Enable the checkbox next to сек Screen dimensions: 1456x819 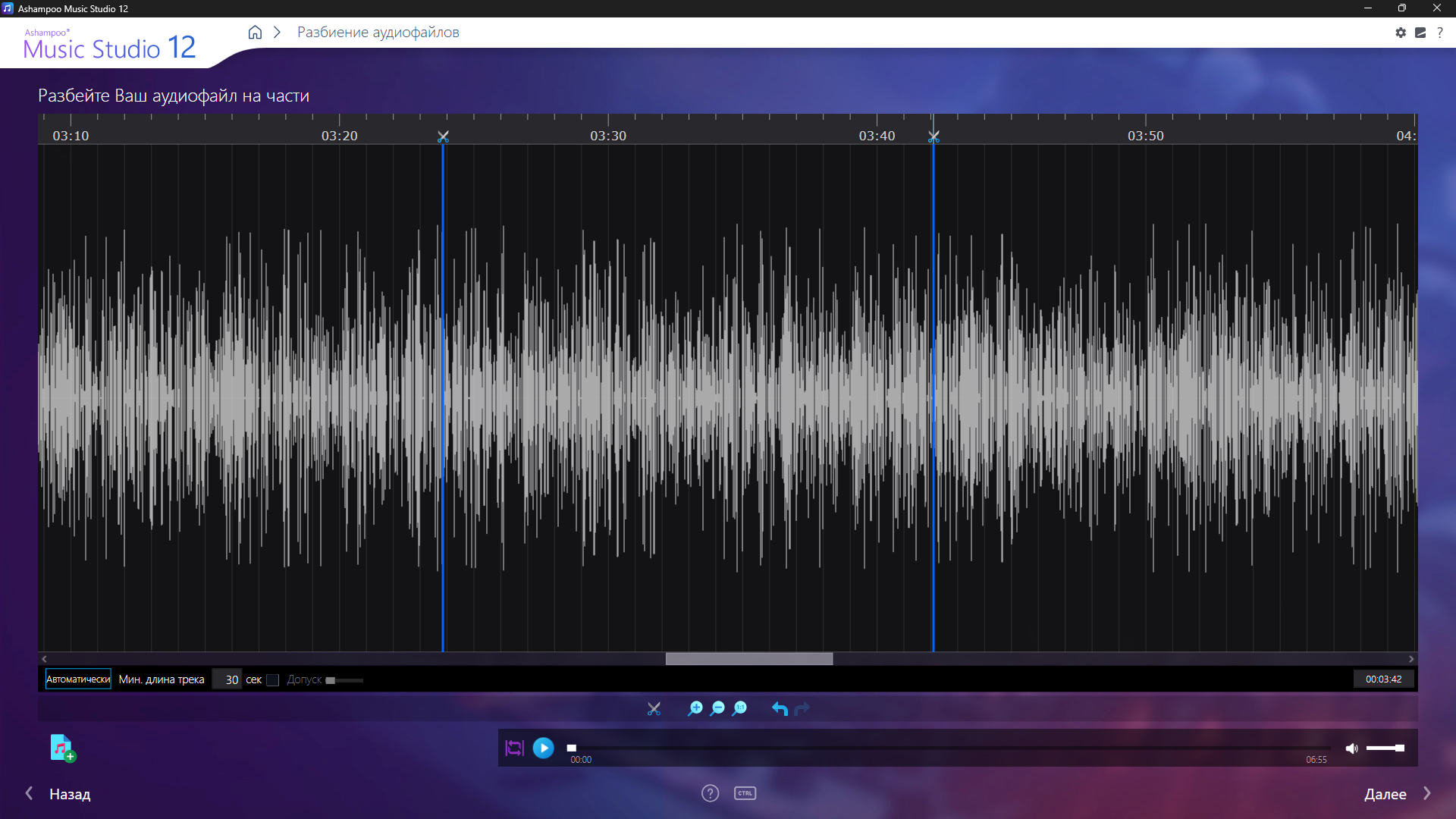pos(273,680)
